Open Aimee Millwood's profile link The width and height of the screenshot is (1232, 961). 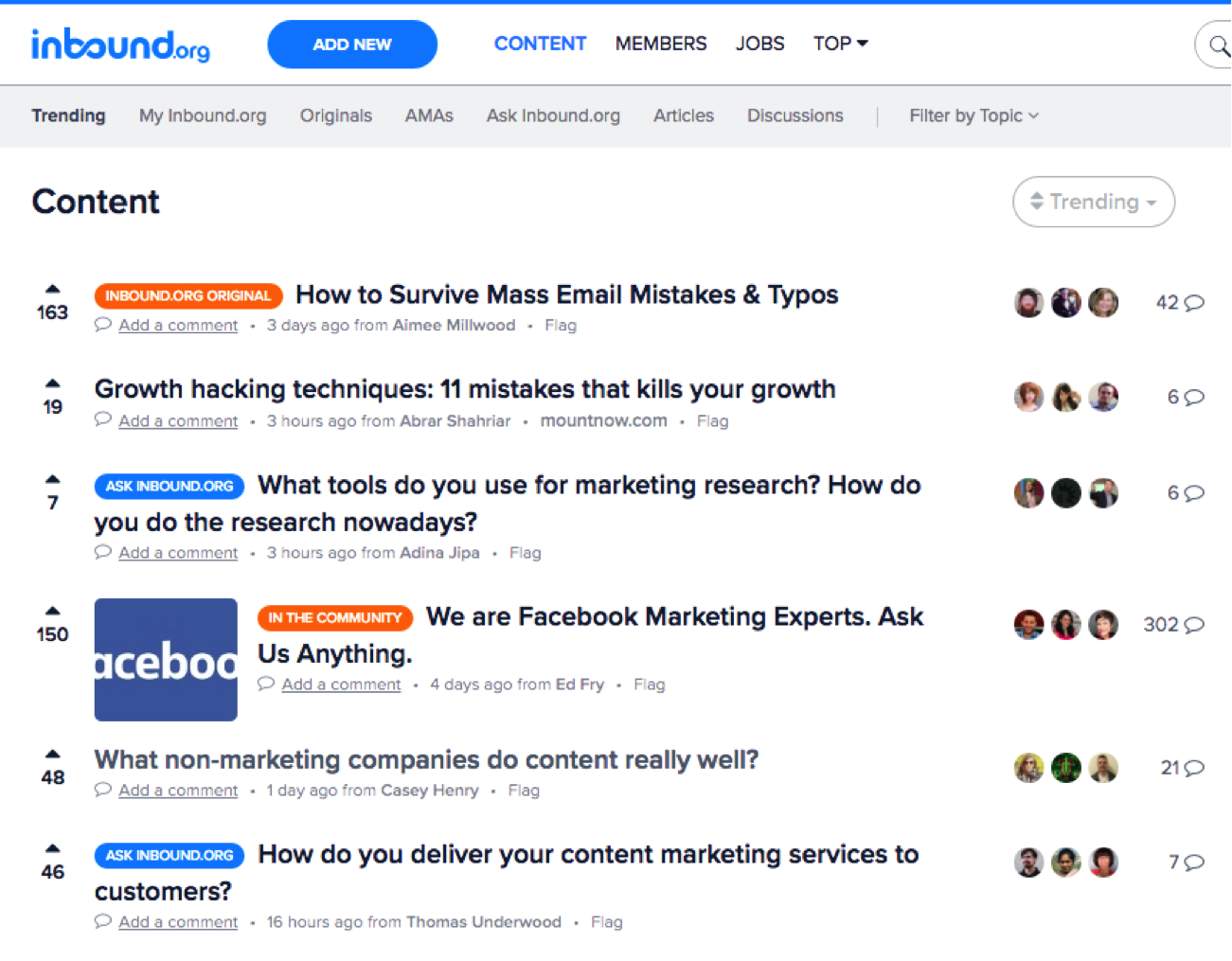[x=454, y=325]
